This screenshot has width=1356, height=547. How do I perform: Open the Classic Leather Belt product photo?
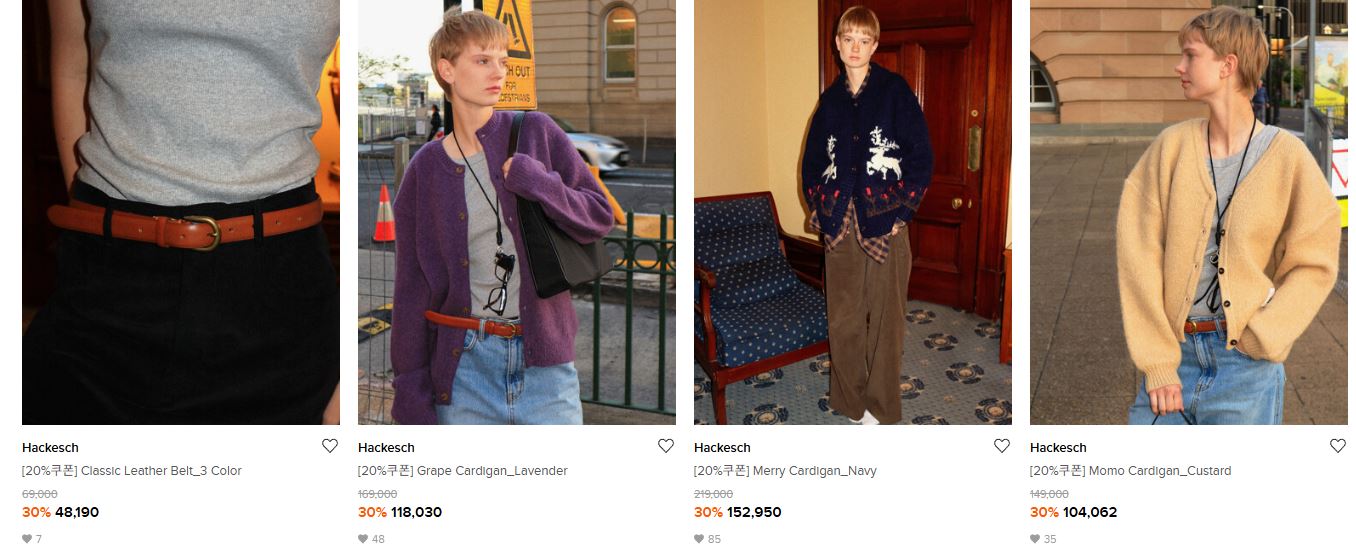(181, 212)
